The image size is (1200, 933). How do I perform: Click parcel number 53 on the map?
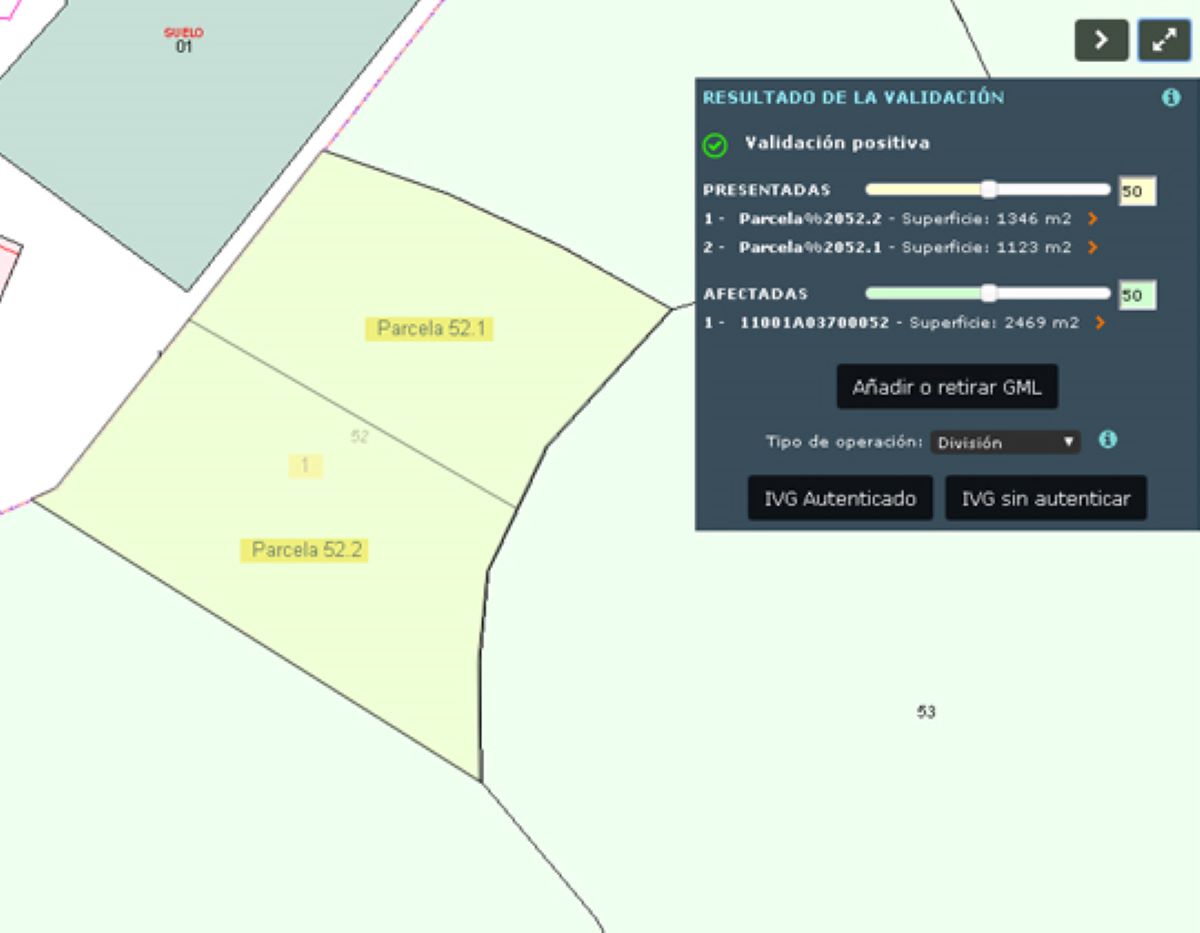pyautogui.click(x=926, y=712)
